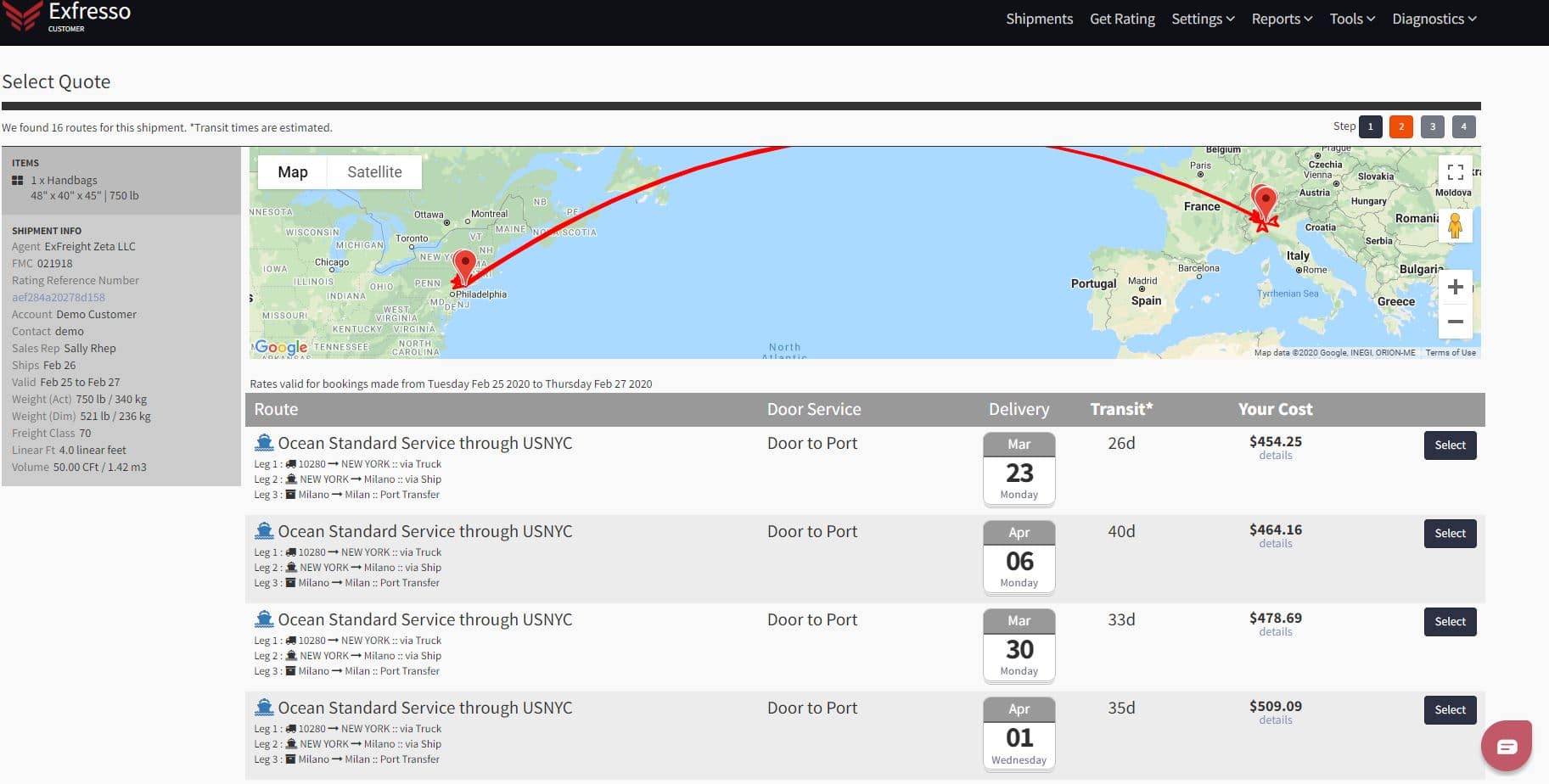The height and width of the screenshot is (784, 1549).
Task: Click port icon in Leg 3 of $454.25 route
Action: click(290, 495)
